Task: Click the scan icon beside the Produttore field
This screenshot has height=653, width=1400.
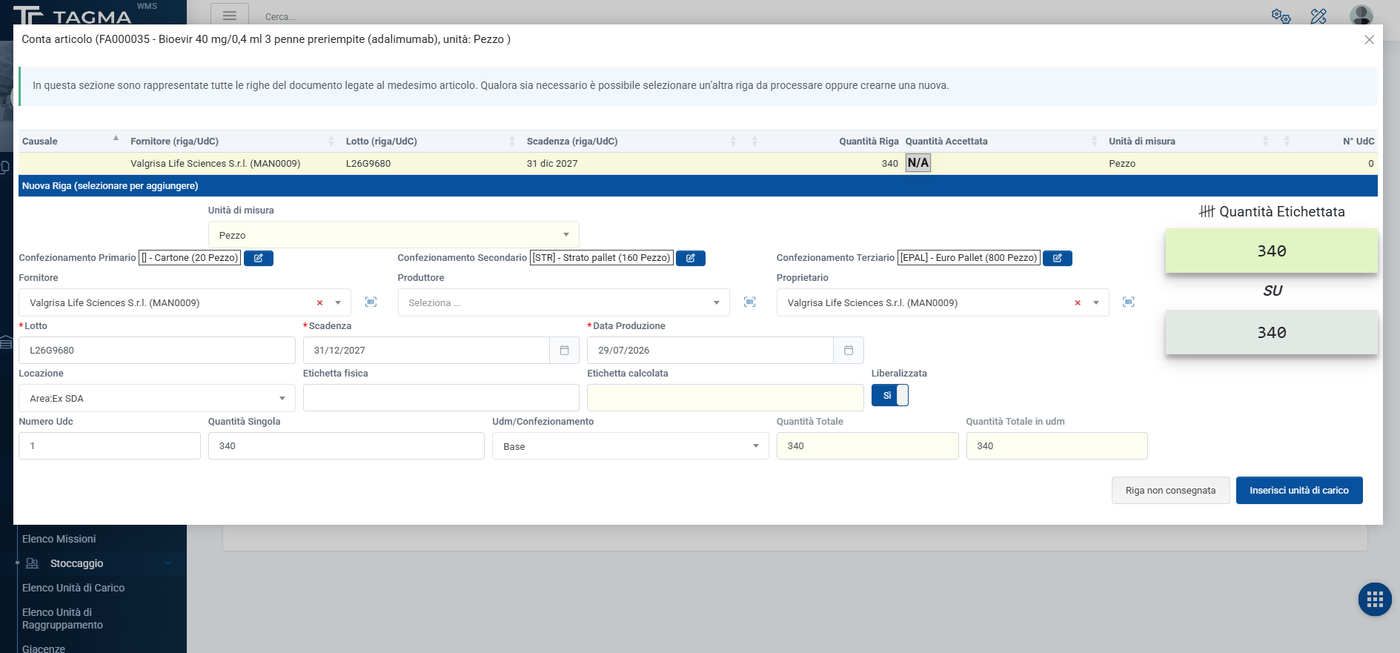Action: click(x=750, y=302)
